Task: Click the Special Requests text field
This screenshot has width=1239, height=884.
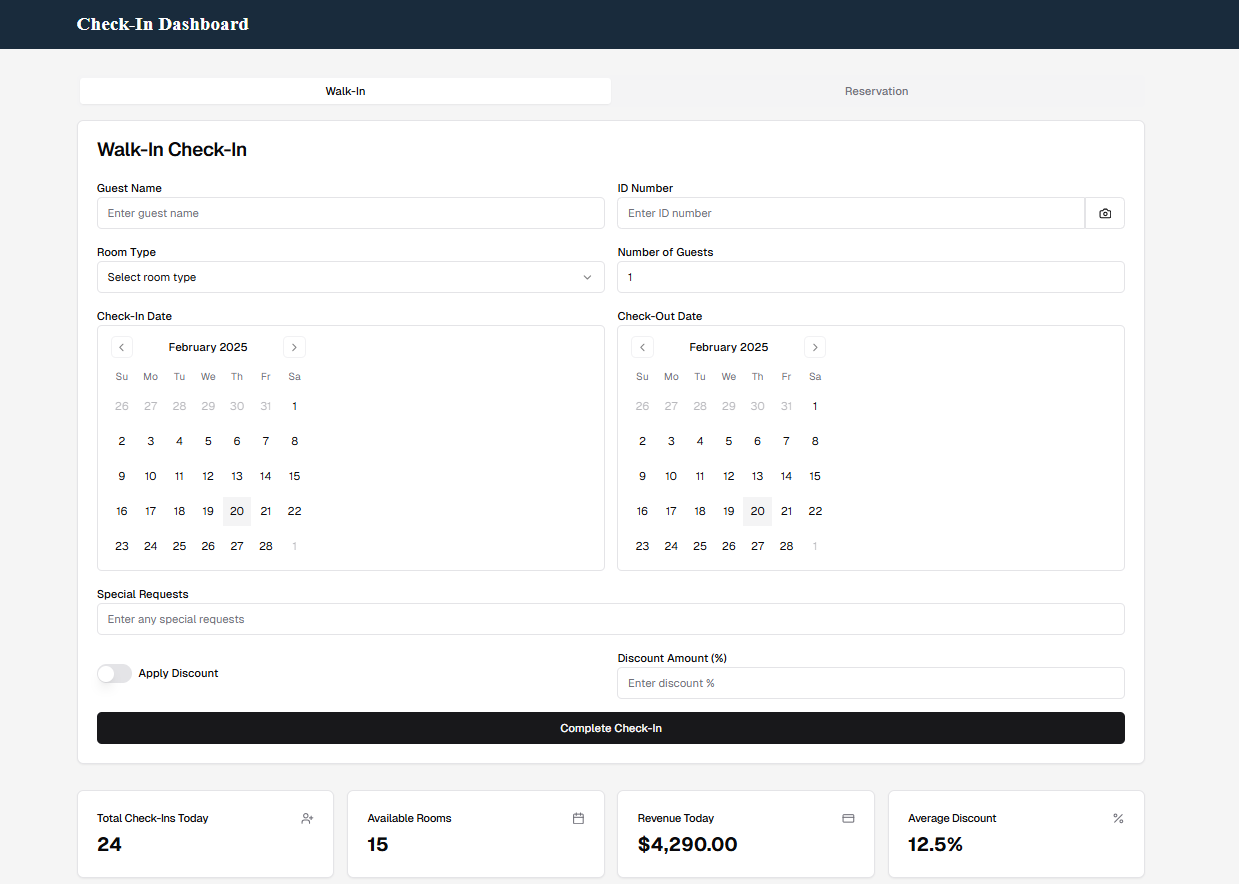Action: 610,619
